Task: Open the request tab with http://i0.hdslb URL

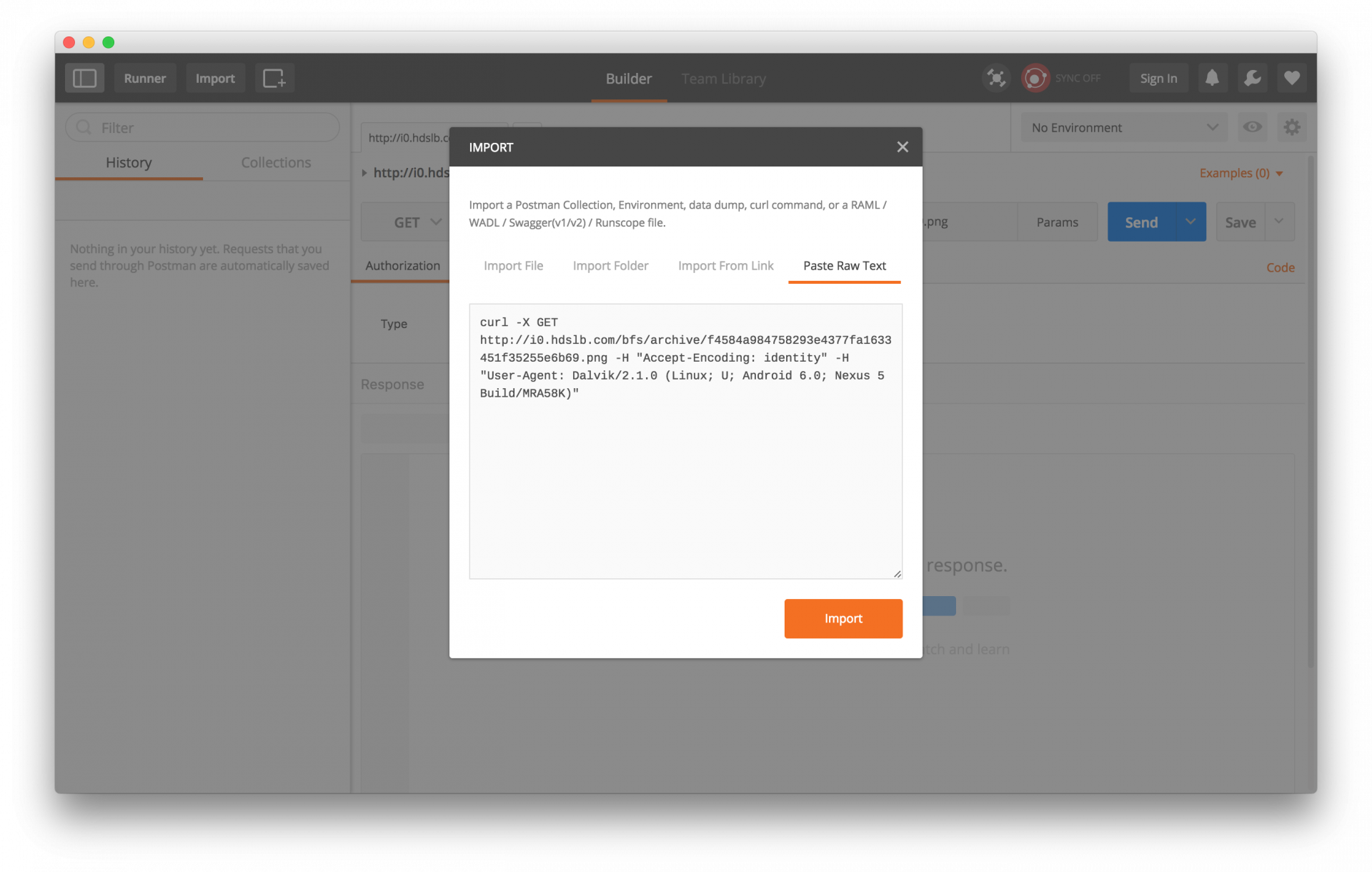Action: tap(407, 138)
